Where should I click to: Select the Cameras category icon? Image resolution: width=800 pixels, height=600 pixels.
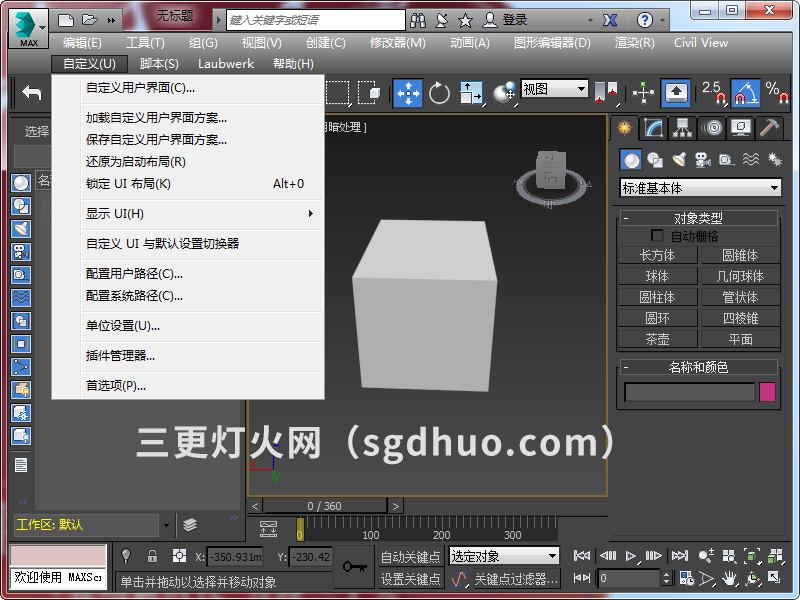pos(703,160)
